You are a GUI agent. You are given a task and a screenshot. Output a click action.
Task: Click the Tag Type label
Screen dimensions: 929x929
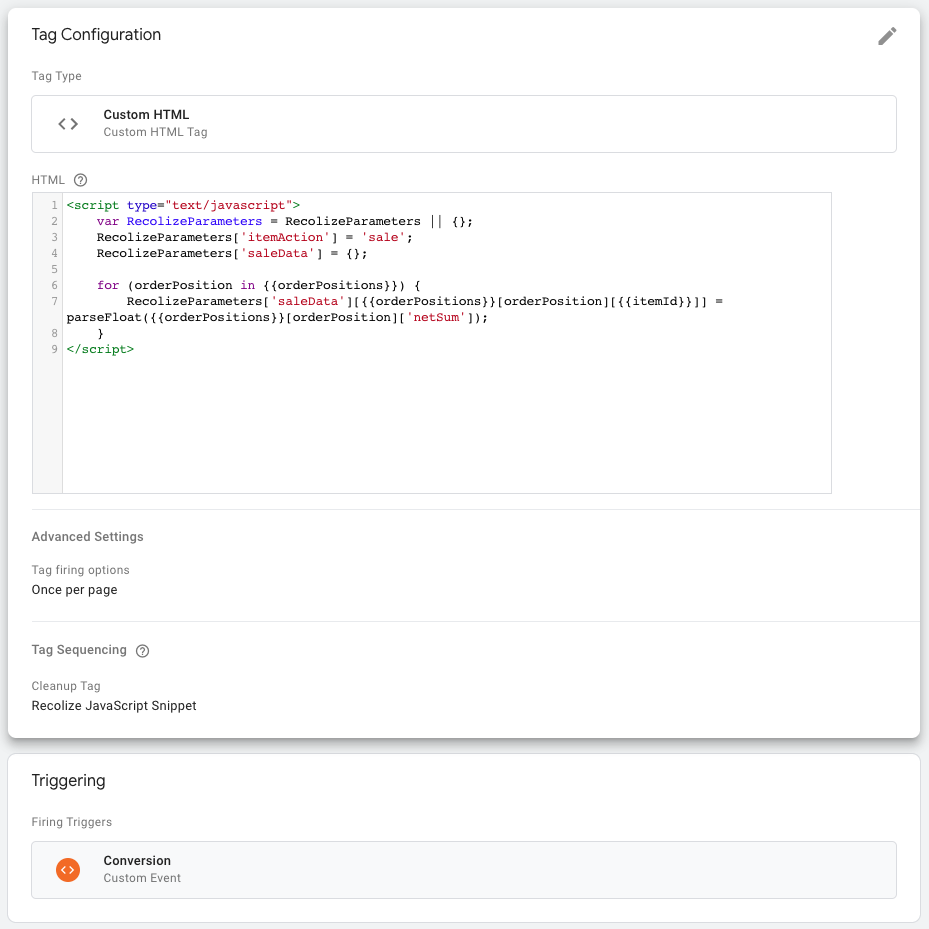click(56, 76)
